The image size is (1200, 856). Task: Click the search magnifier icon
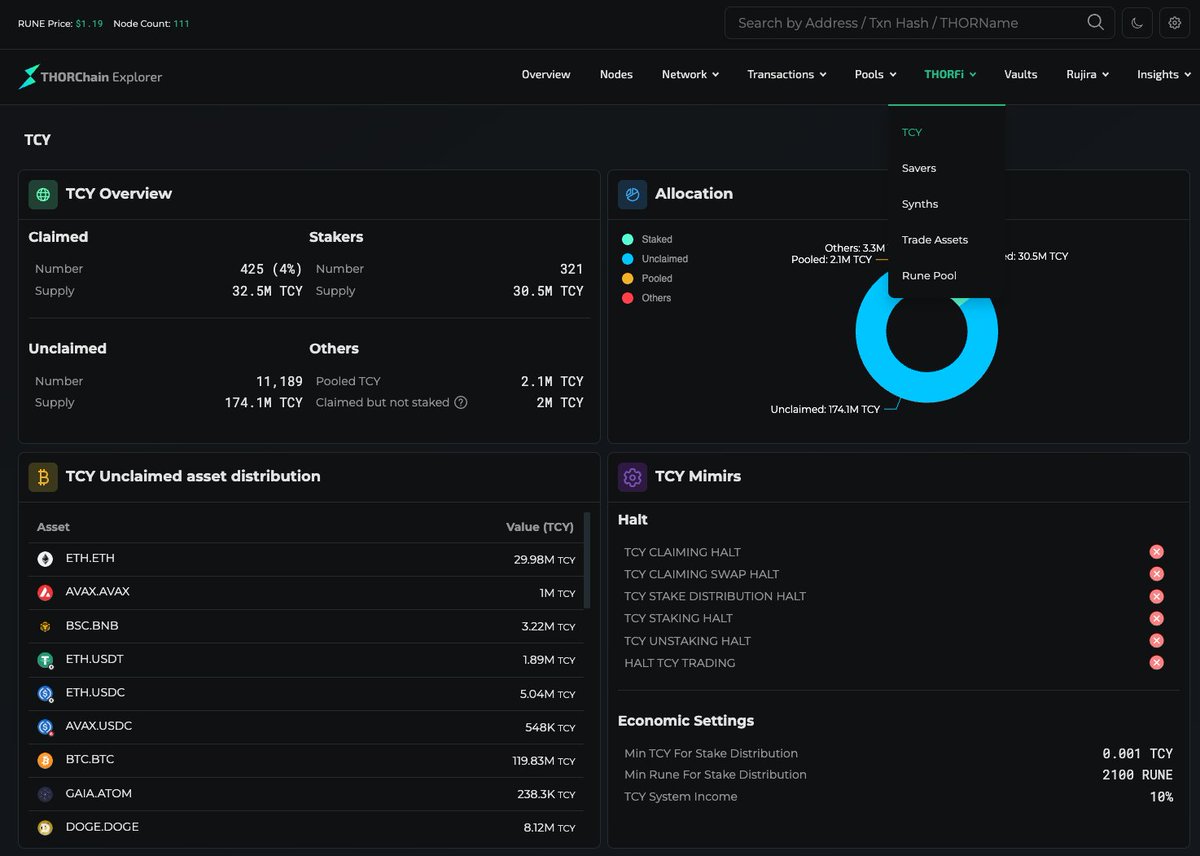pyautogui.click(x=1095, y=22)
